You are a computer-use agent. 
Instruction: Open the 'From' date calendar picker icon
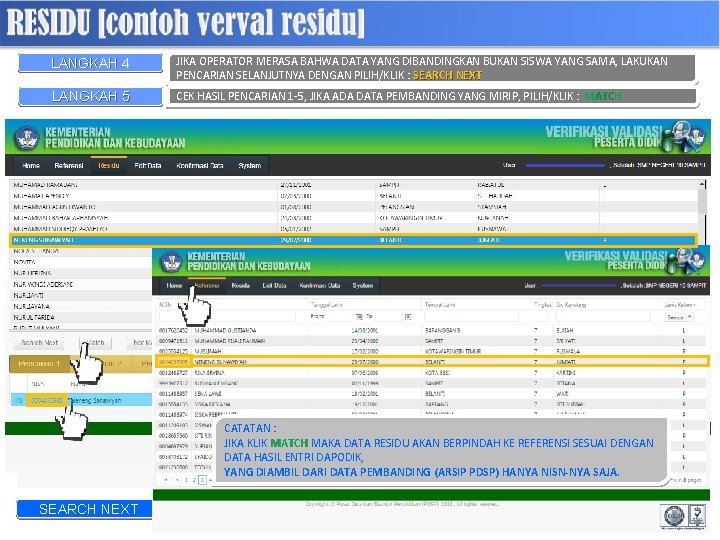(x=359, y=316)
